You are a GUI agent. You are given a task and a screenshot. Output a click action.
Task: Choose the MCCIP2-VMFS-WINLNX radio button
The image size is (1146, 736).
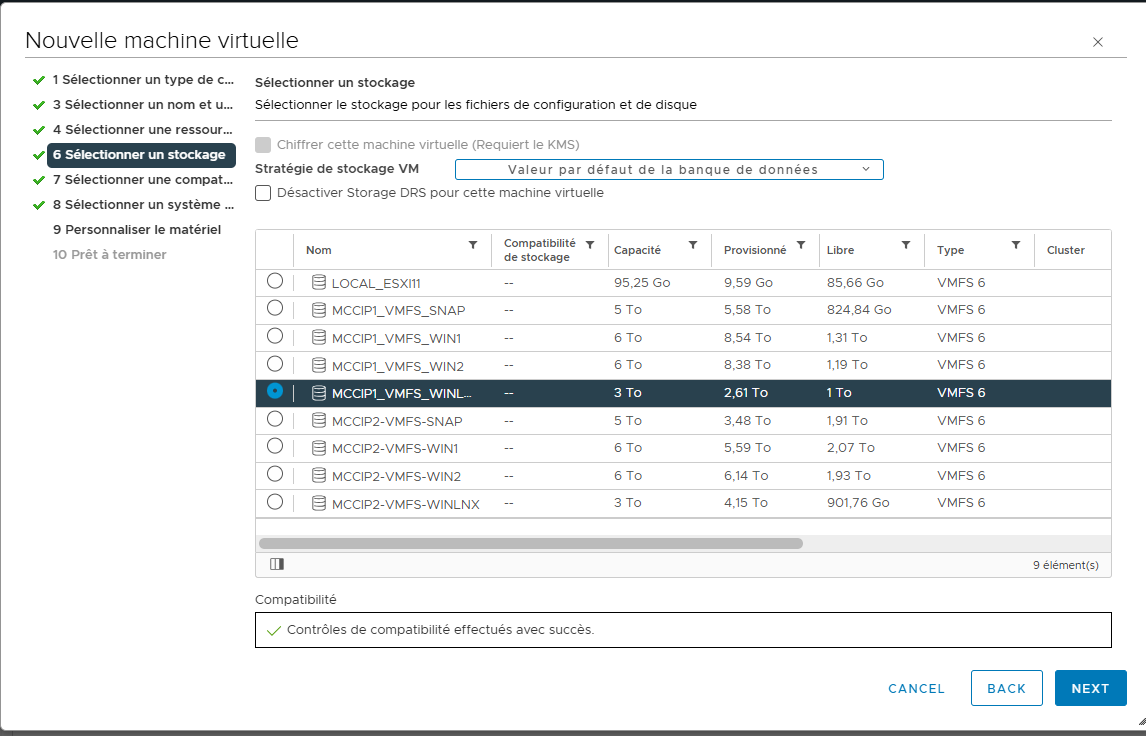[275, 502]
